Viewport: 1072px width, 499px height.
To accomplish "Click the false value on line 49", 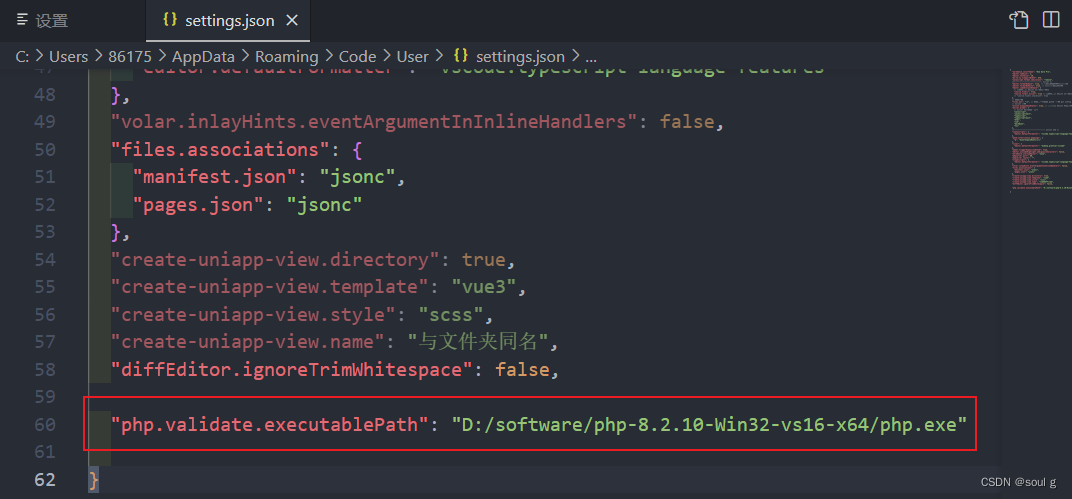I will click(686, 122).
